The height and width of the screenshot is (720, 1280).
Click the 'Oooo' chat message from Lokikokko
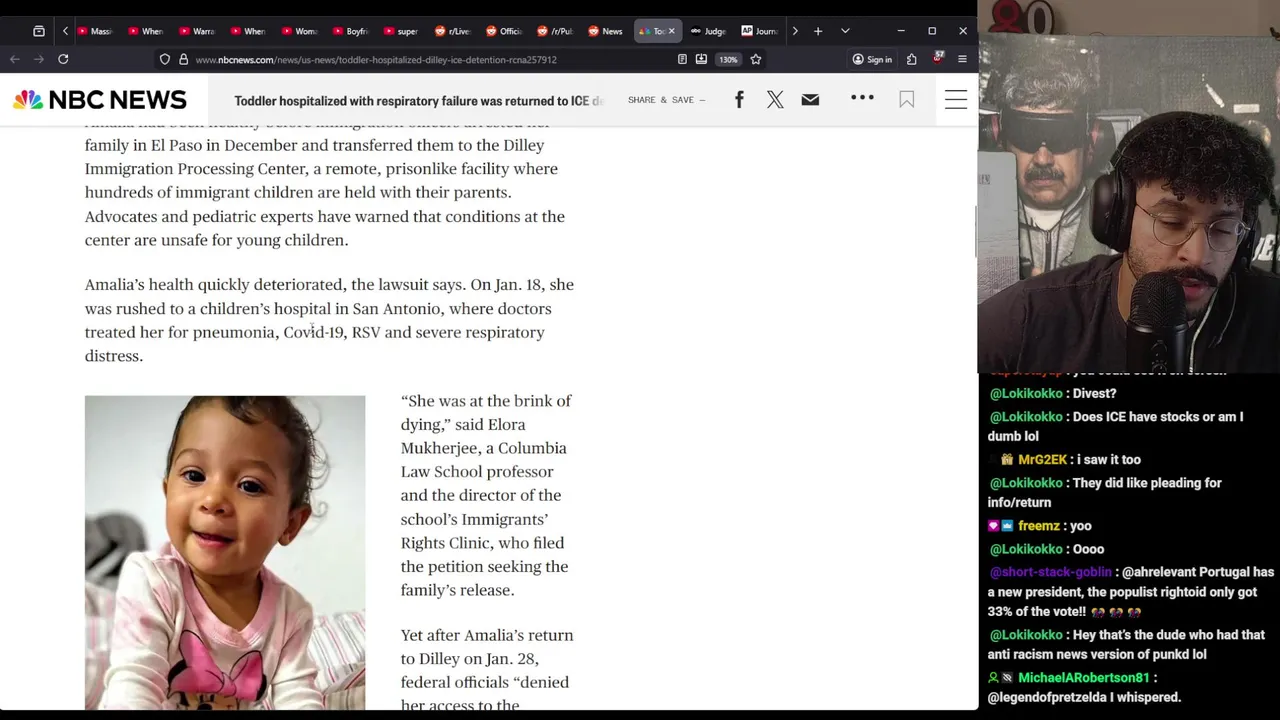[1088, 548]
